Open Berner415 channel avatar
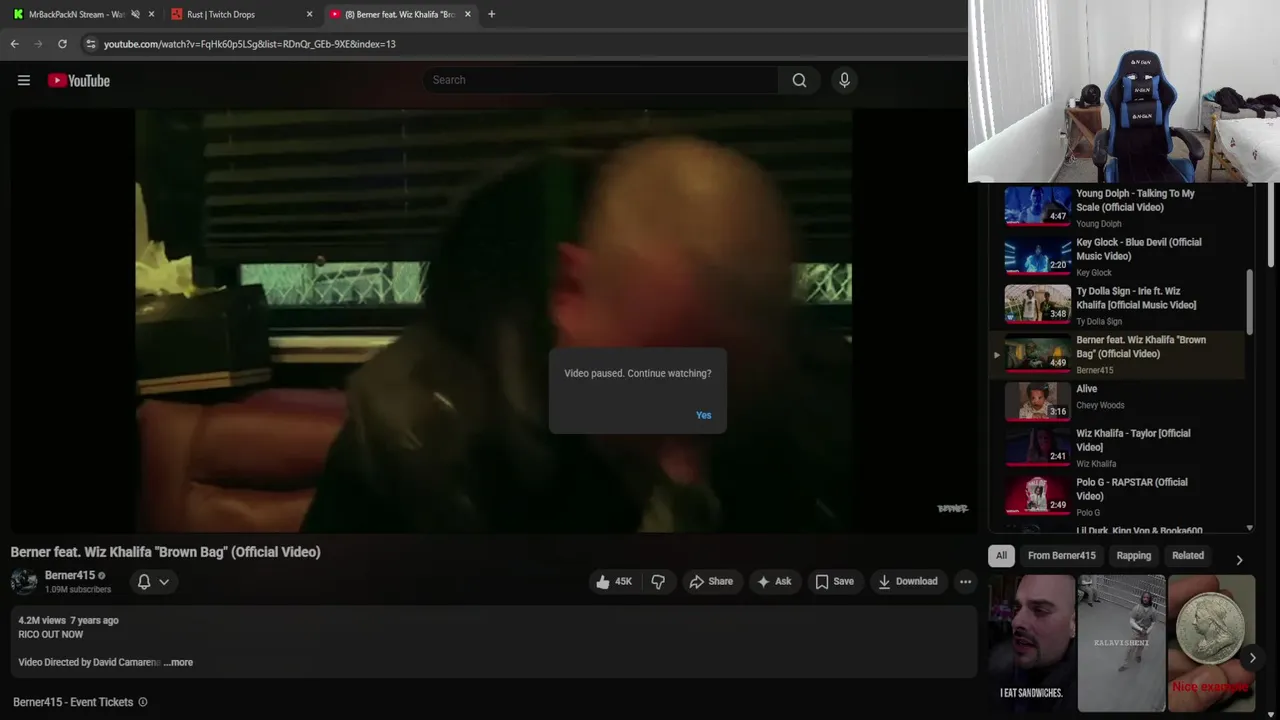This screenshot has height=720, width=1280. 24,581
